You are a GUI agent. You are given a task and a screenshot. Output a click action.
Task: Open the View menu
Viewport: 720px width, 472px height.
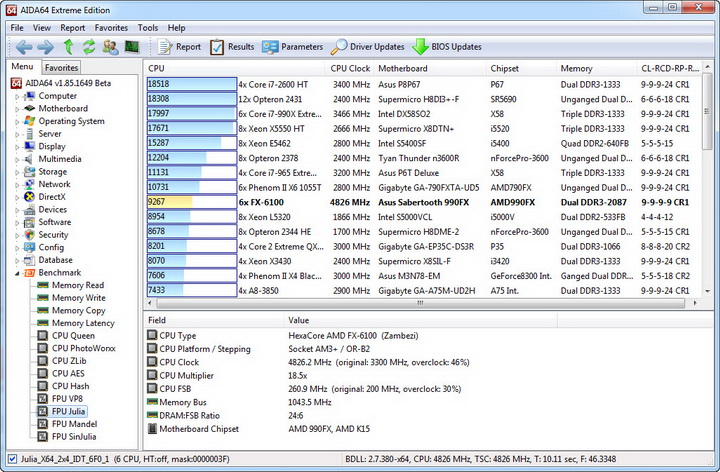pos(41,28)
